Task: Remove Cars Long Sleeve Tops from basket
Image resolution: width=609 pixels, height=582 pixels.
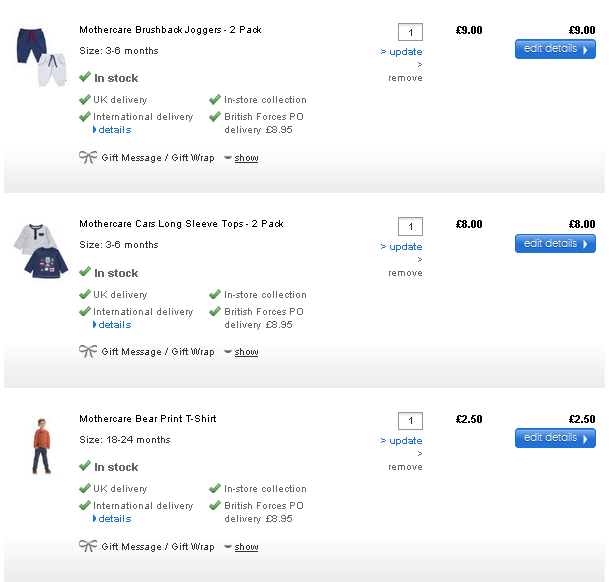Action: (405, 273)
